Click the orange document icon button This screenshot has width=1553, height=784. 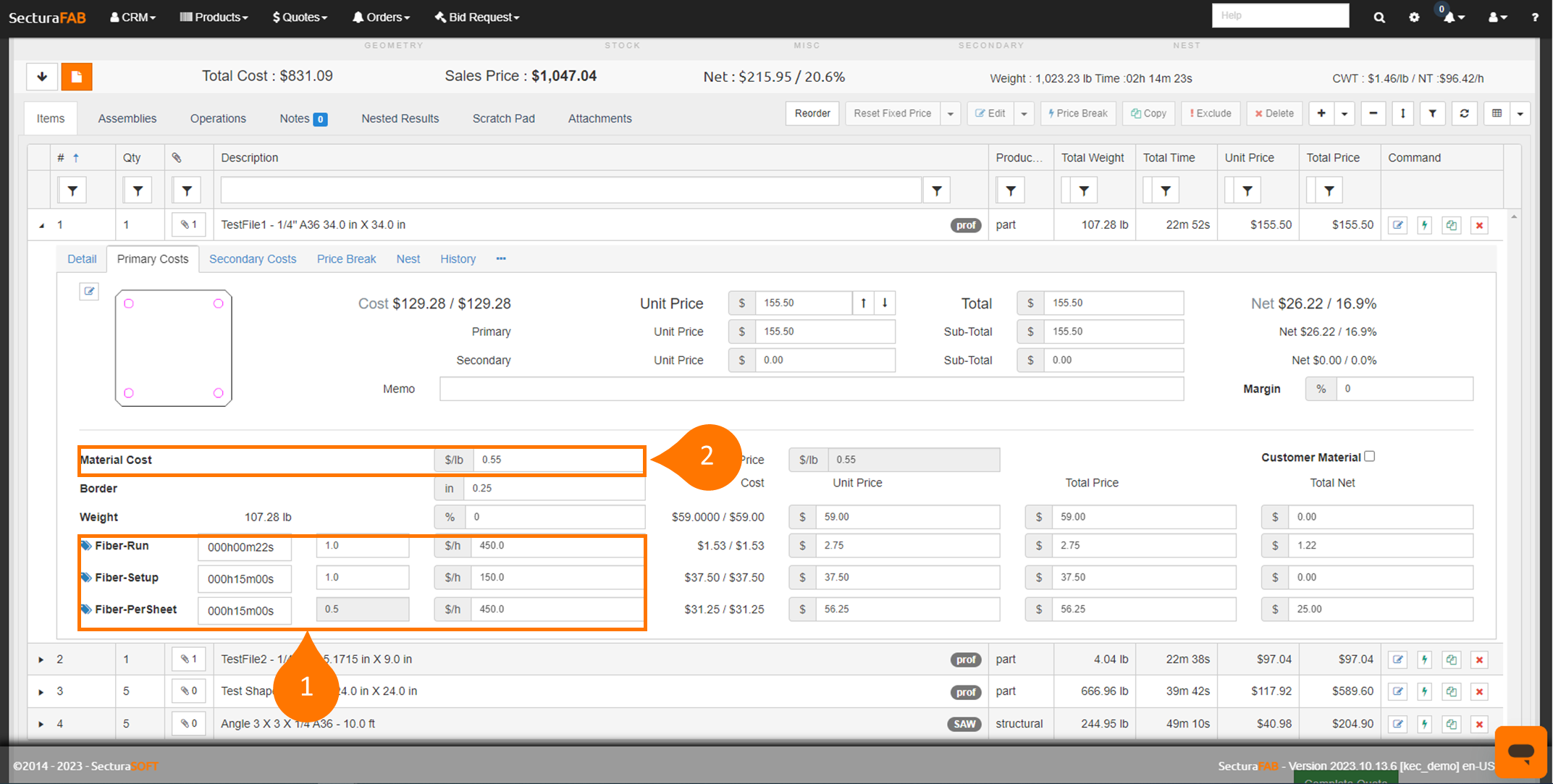(x=76, y=77)
